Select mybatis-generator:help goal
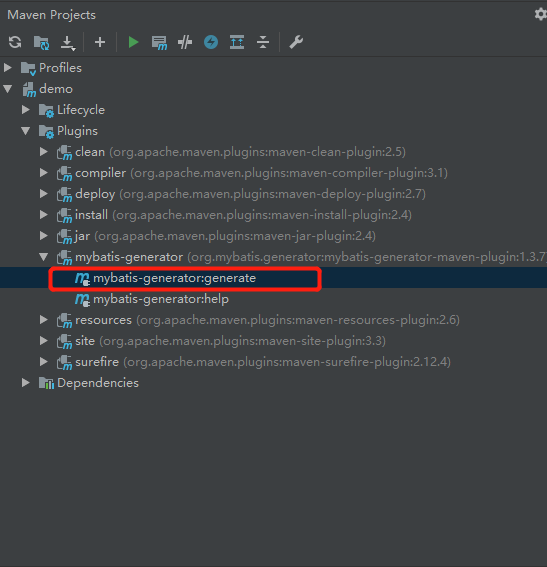Viewport: 547px width, 567px height. pyautogui.click(x=161, y=299)
